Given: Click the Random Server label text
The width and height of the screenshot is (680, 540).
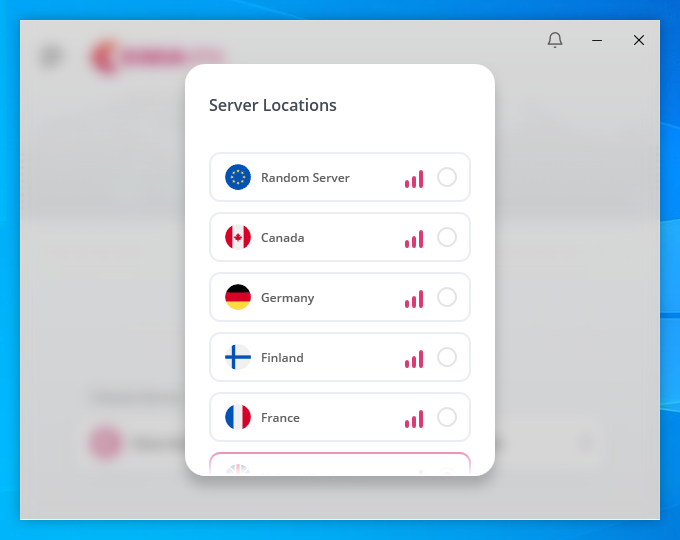Looking at the screenshot, I should [x=305, y=178].
